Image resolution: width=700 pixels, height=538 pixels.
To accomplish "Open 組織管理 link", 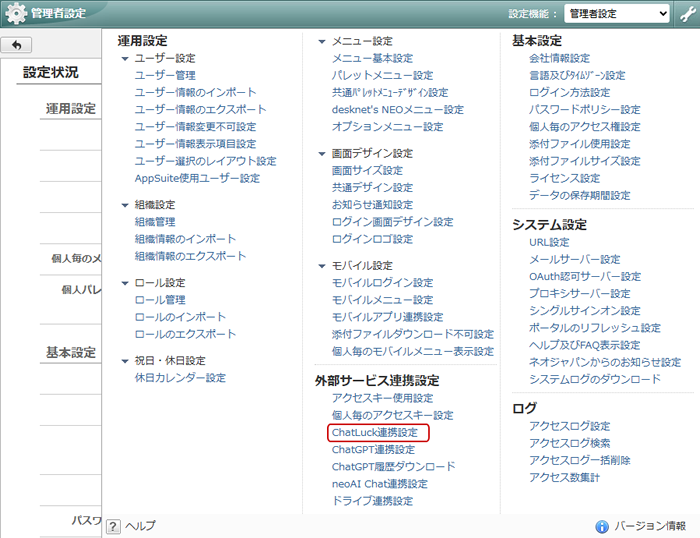I will click(x=155, y=222).
